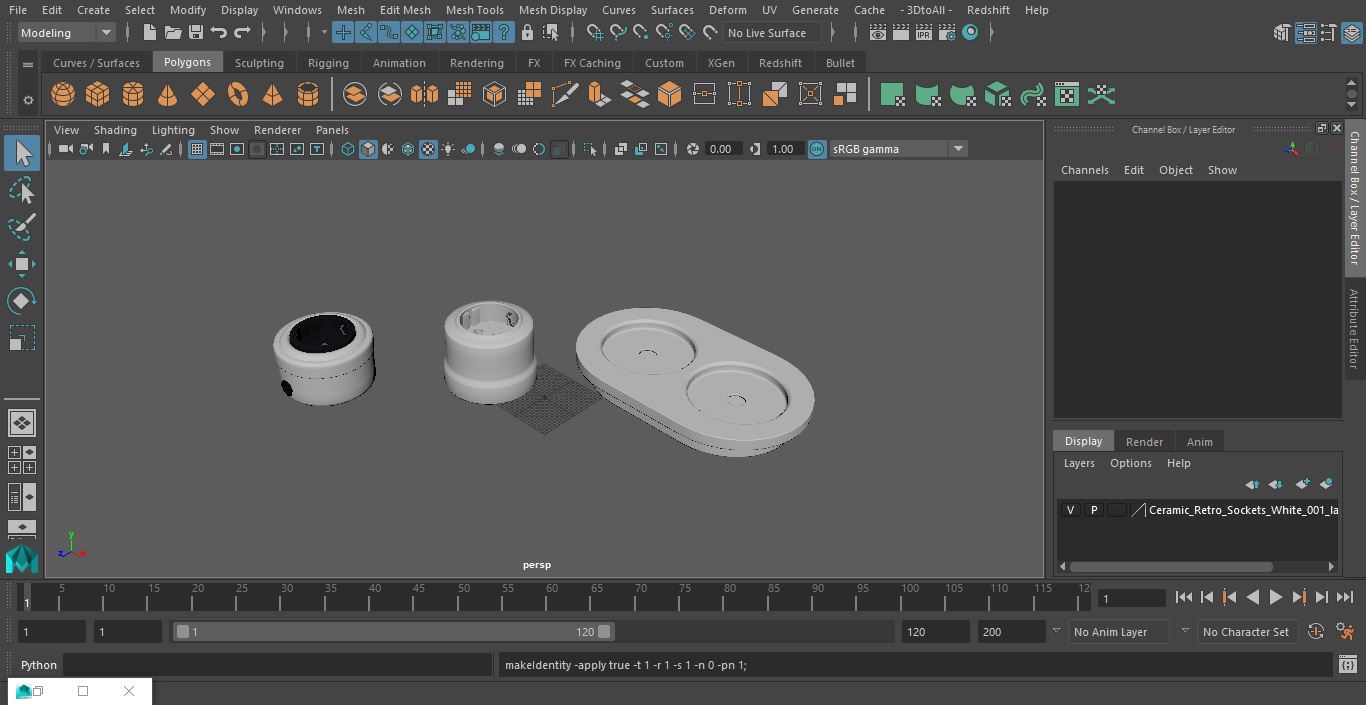Screen dimensions: 1366x705
Task: Select the Paint selection tool
Action: click(x=21, y=227)
